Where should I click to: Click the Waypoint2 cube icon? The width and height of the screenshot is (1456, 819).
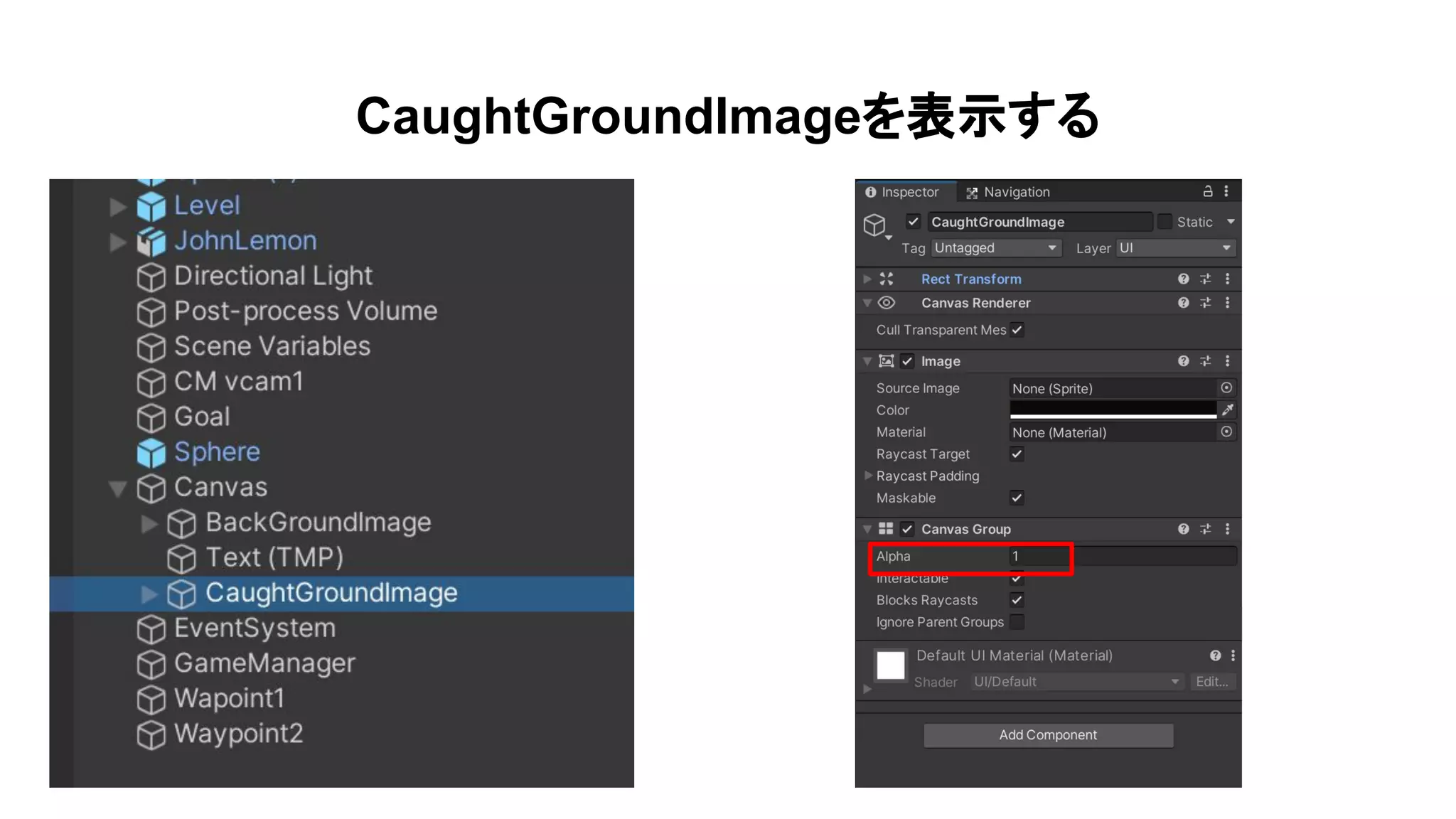[151, 735]
